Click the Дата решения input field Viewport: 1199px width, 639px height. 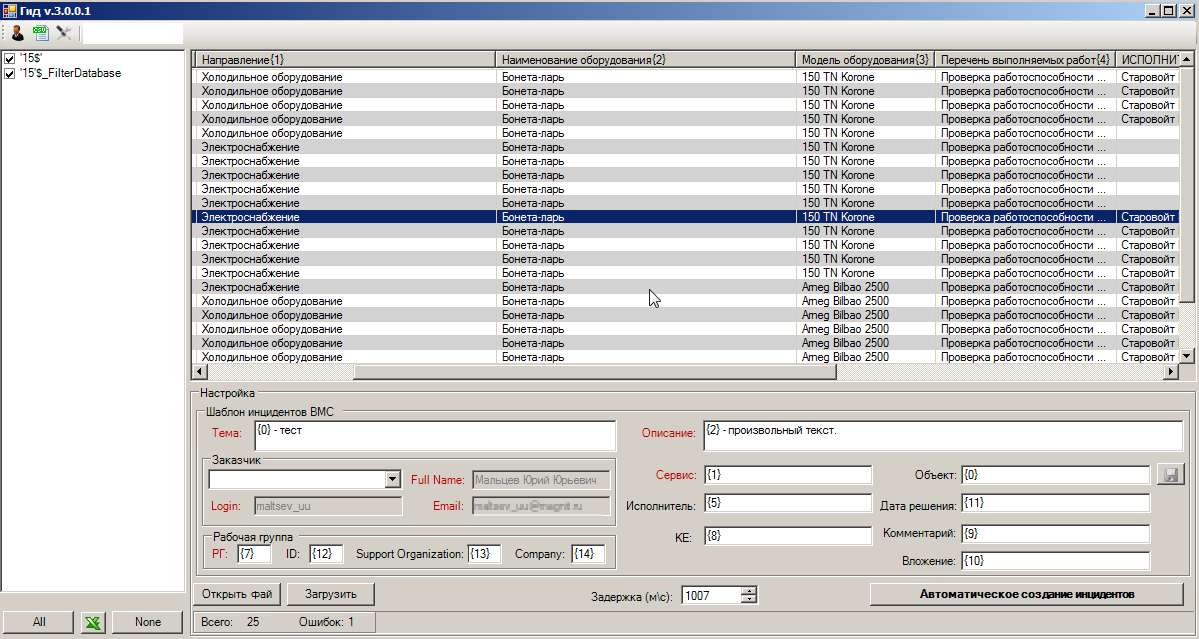[x=1055, y=503]
